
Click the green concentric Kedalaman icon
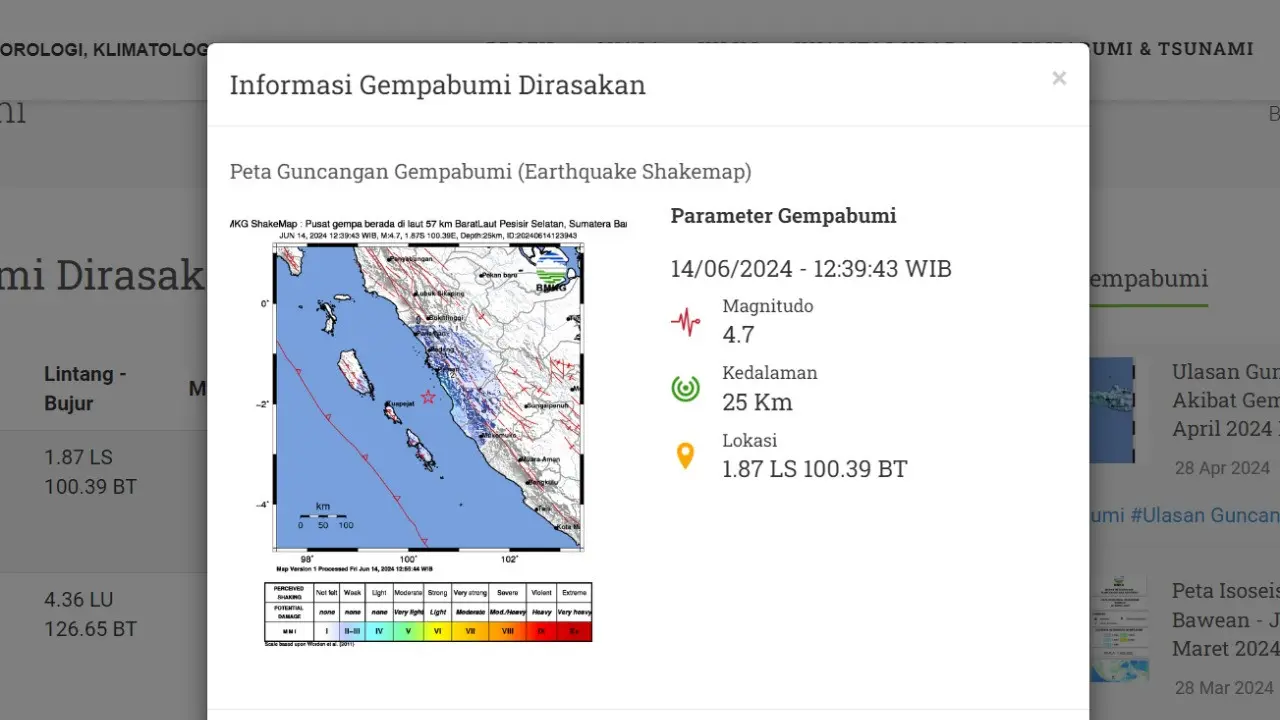(x=686, y=388)
